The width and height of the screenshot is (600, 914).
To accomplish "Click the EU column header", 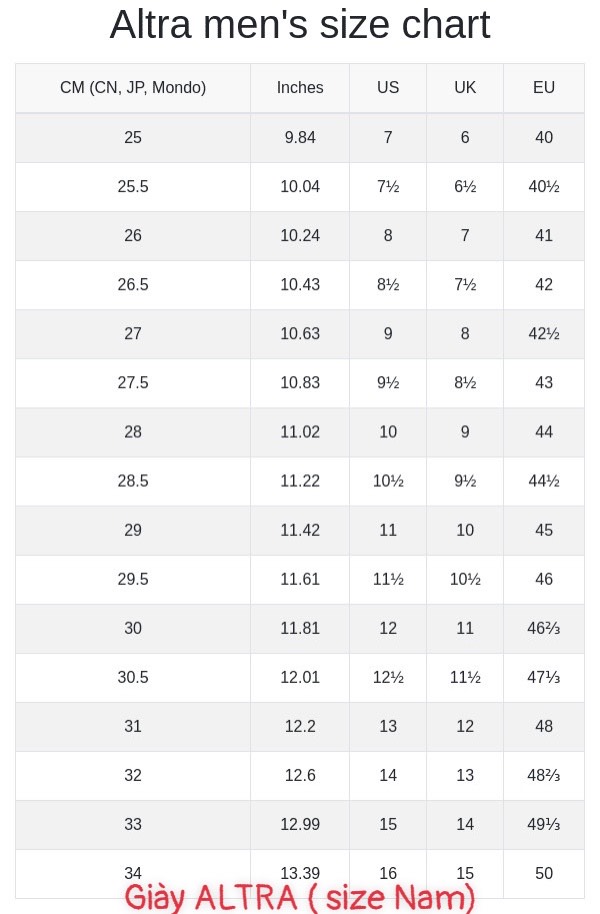I will pos(543,87).
